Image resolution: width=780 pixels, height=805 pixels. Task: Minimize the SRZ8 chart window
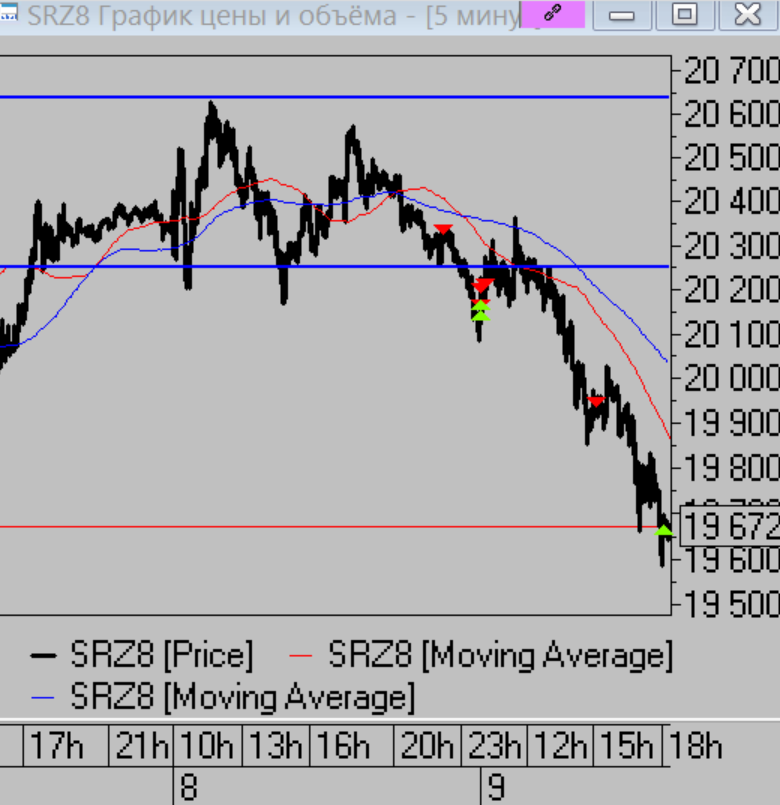[622, 14]
